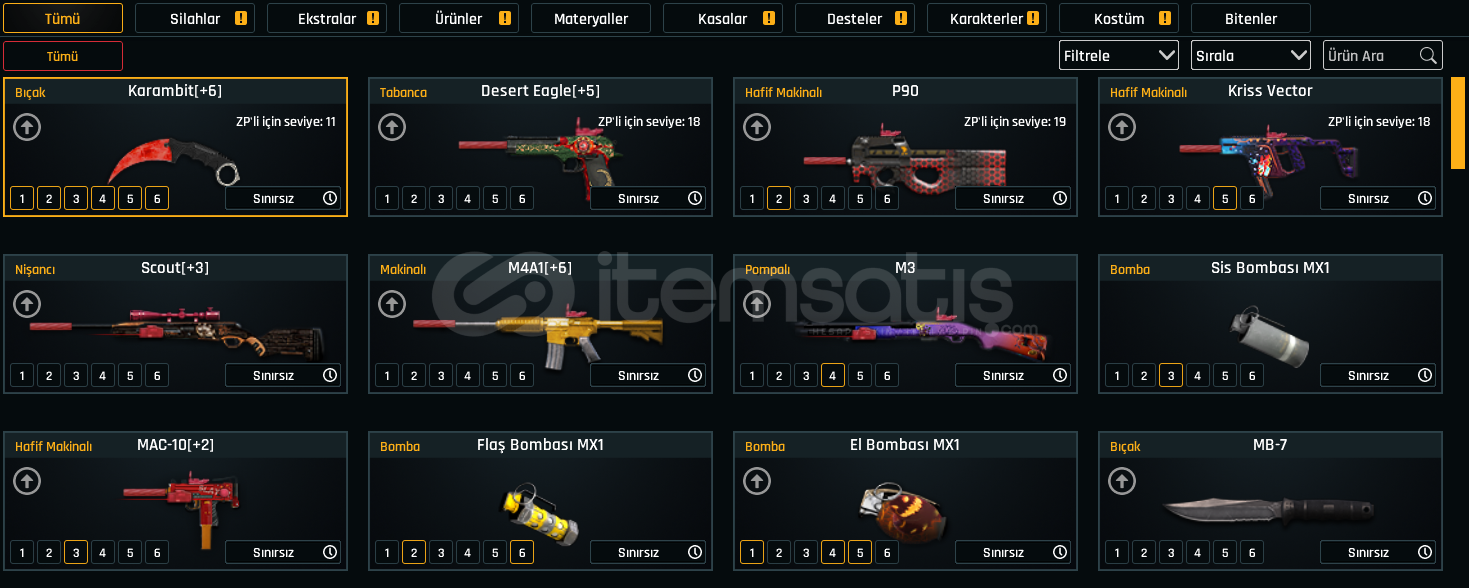This screenshot has width=1469, height=588.
Task: Click the red Tümü sub-filter button
Action: [x=63, y=56]
